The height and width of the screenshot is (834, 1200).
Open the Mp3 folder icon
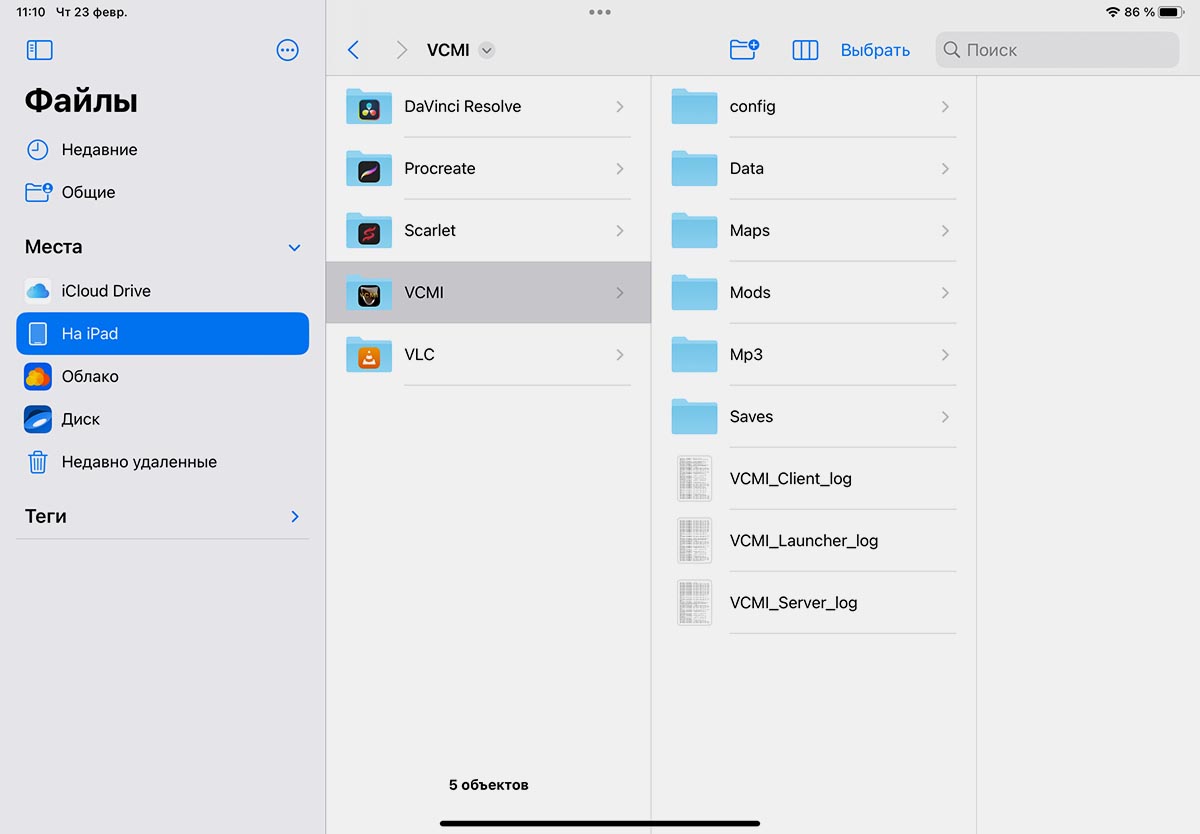coord(694,354)
